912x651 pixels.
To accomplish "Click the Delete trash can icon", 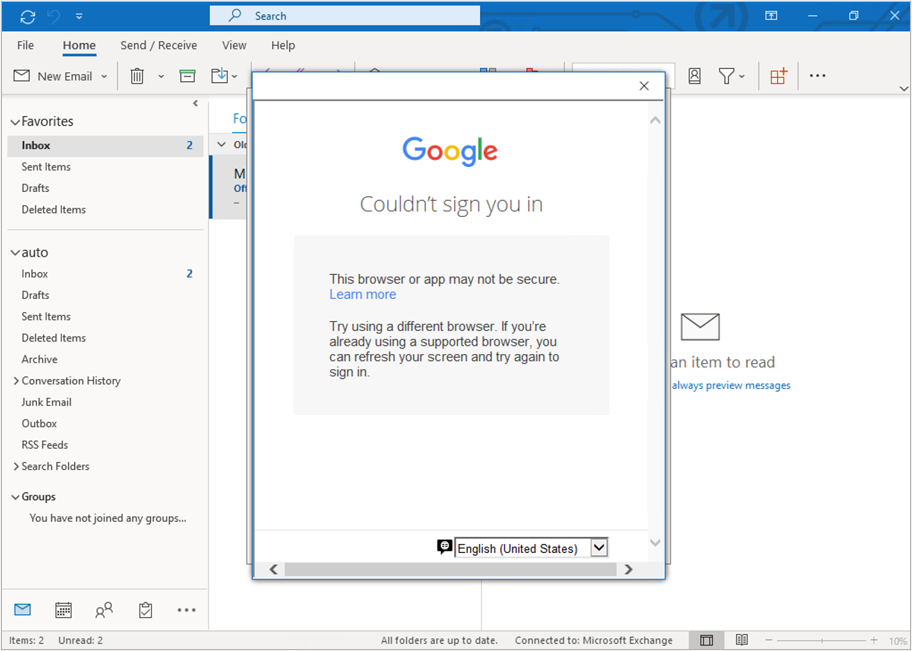I will point(137,76).
